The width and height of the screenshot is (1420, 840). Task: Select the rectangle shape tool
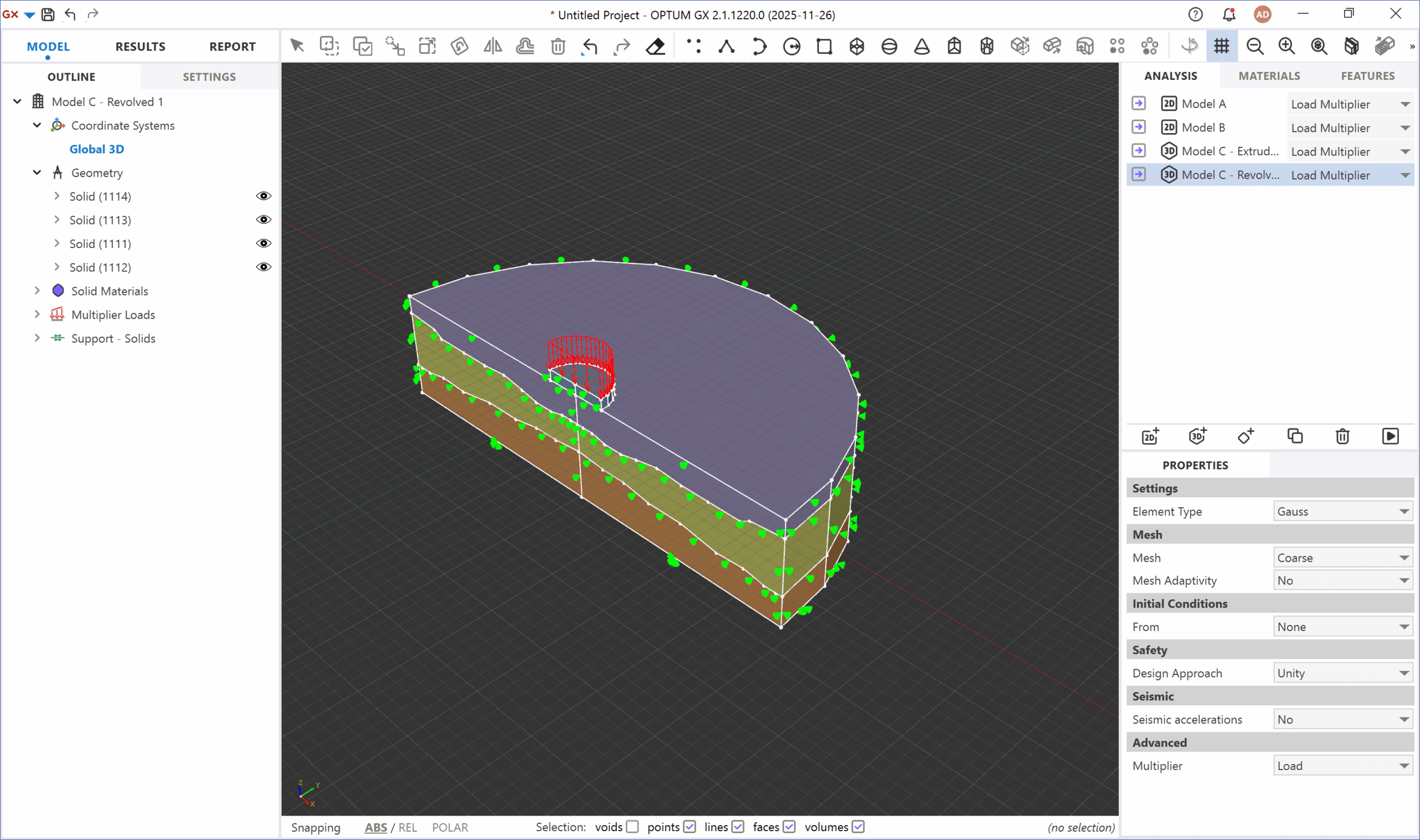coord(824,47)
